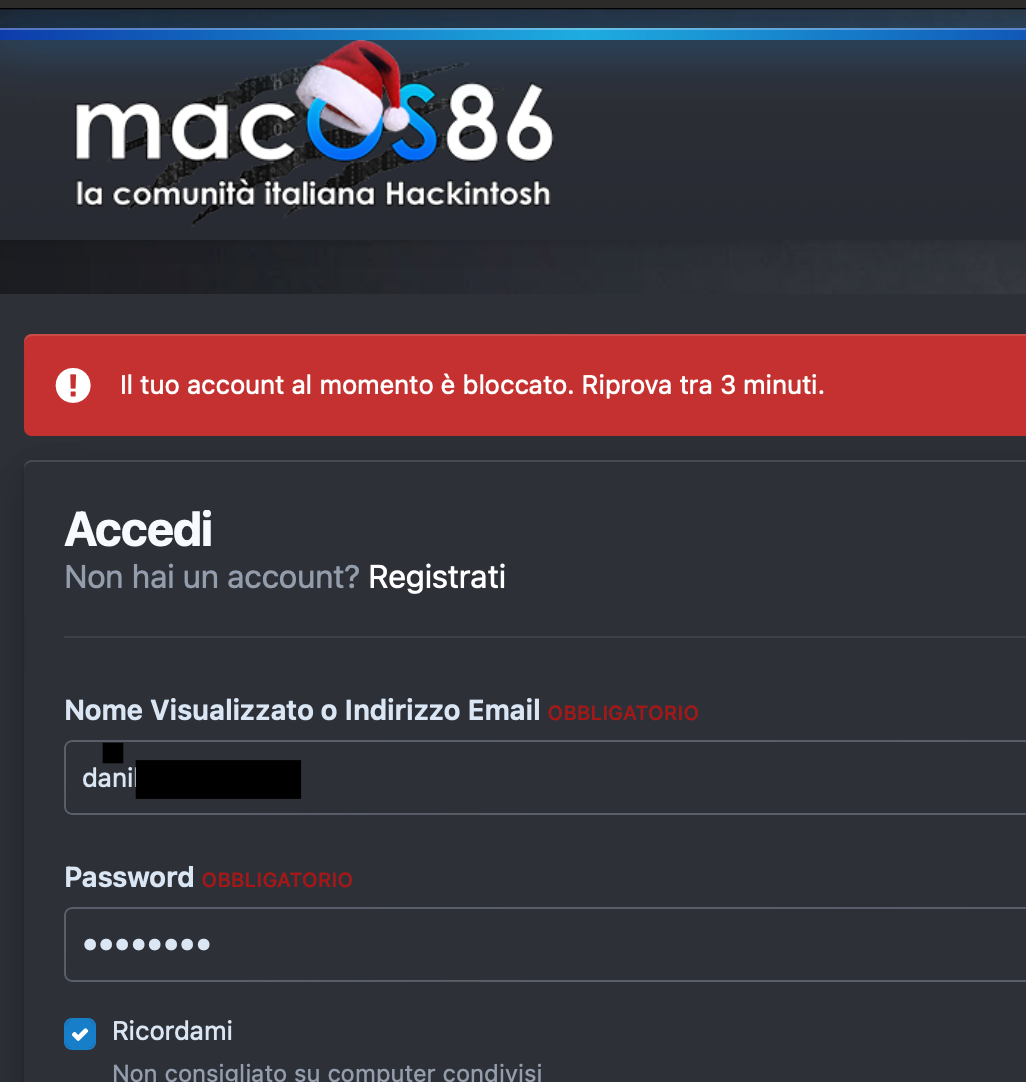
Task: Click the Ricordami label text
Action: coord(172,1031)
